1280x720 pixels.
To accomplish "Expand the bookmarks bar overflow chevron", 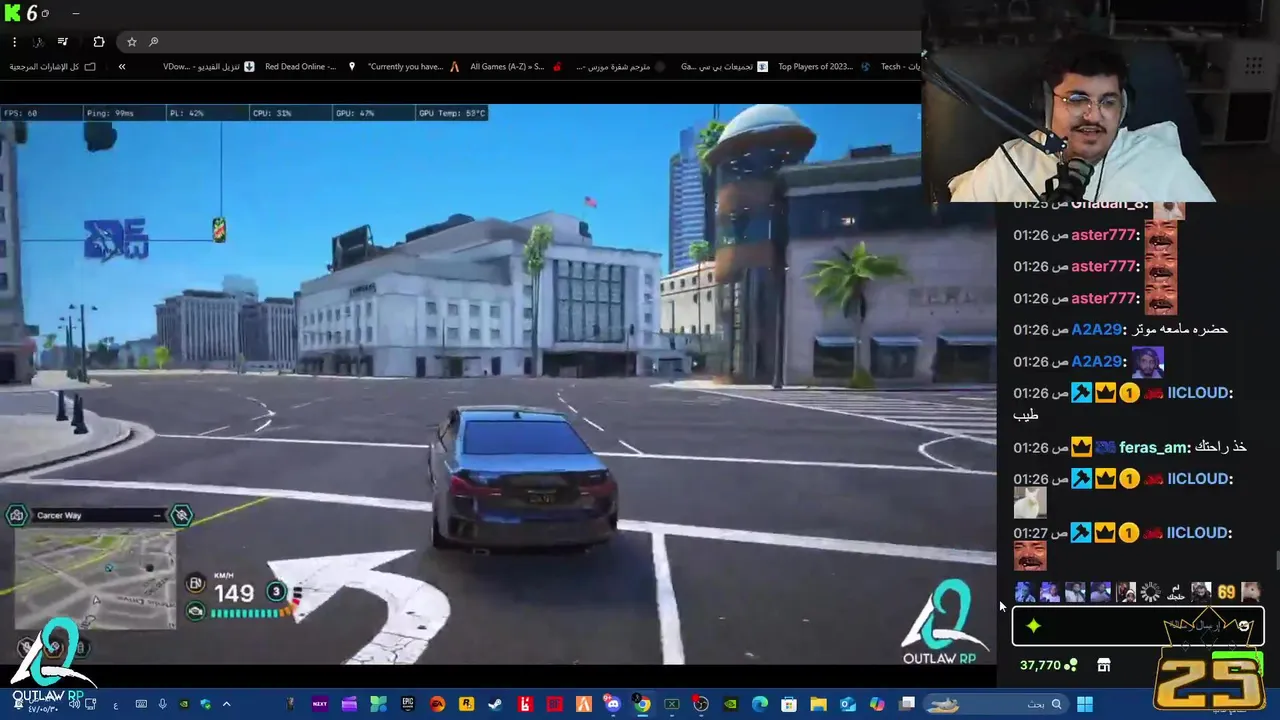I will (x=122, y=67).
